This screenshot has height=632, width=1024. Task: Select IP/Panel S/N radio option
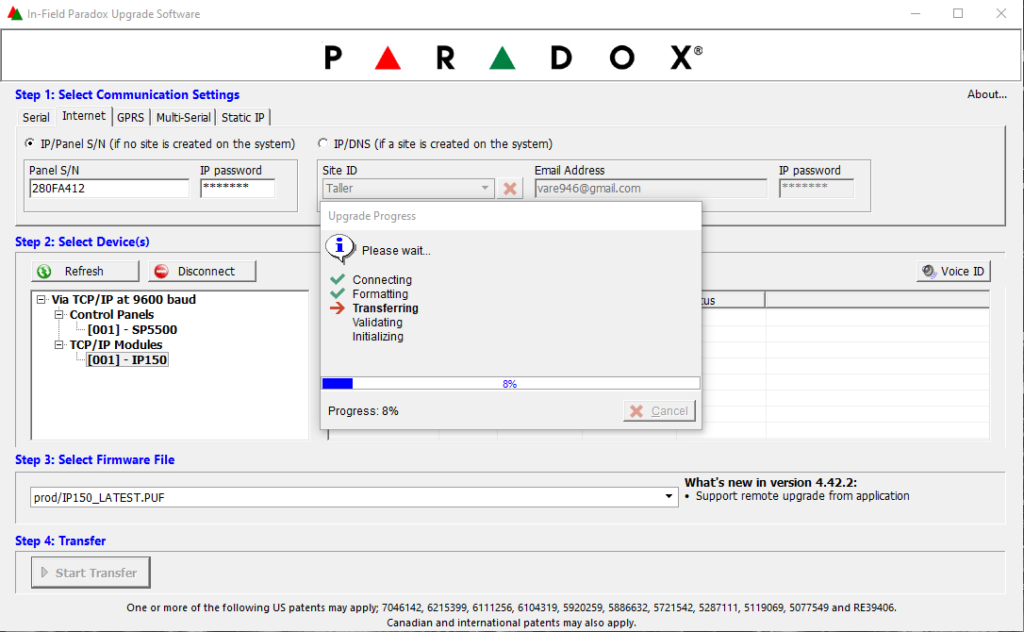pyautogui.click(x=29, y=143)
